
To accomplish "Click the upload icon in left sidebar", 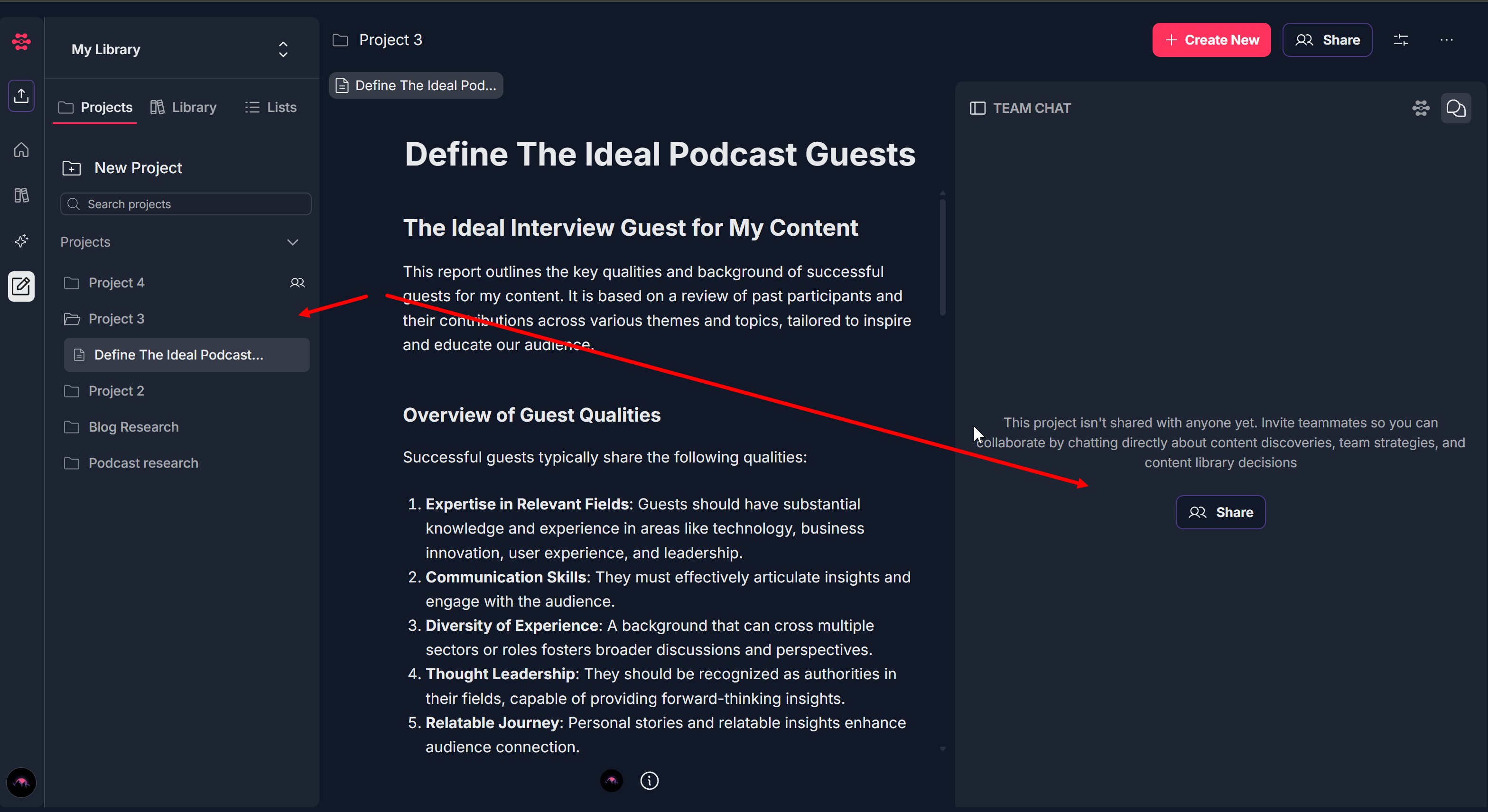I will pyautogui.click(x=21, y=95).
